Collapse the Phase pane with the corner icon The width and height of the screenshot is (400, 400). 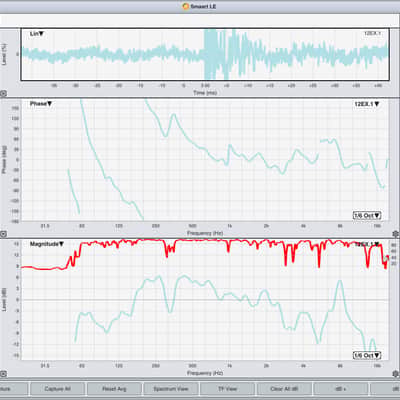(x=3, y=234)
